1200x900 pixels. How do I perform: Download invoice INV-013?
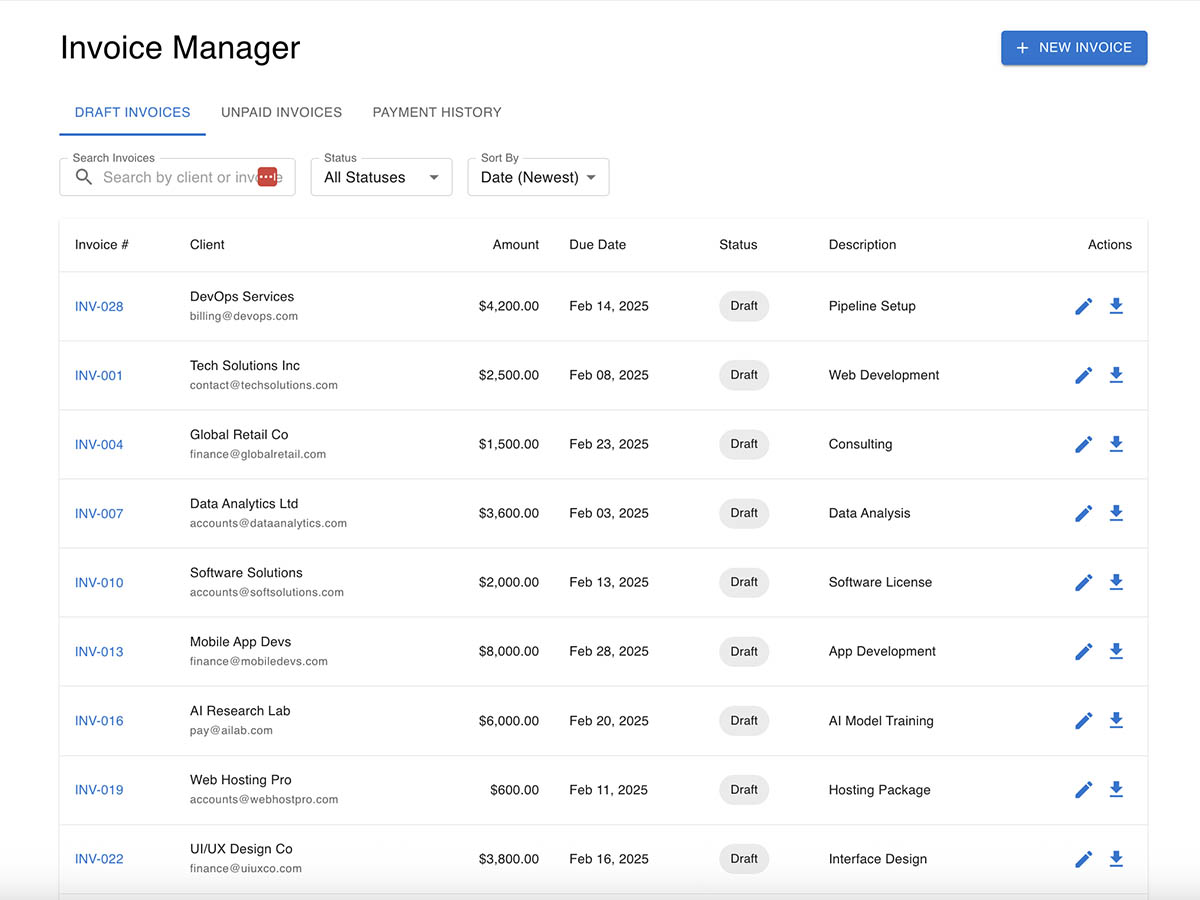(1116, 651)
